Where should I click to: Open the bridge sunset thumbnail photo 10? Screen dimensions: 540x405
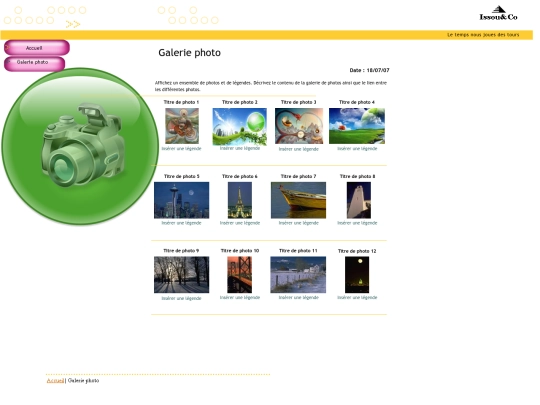click(x=239, y=275)
